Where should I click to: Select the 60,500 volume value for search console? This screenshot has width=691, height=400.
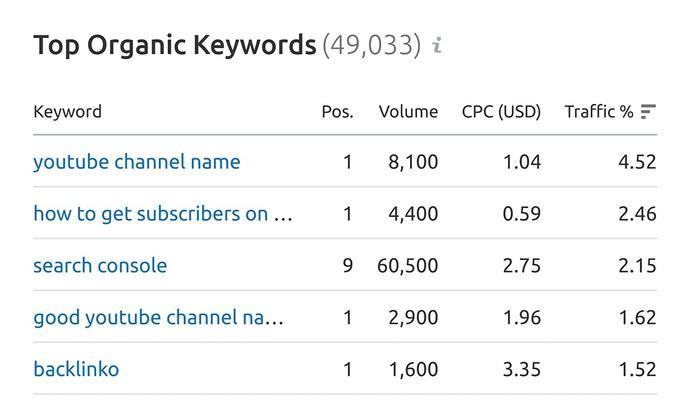click(x=408, y=266)
